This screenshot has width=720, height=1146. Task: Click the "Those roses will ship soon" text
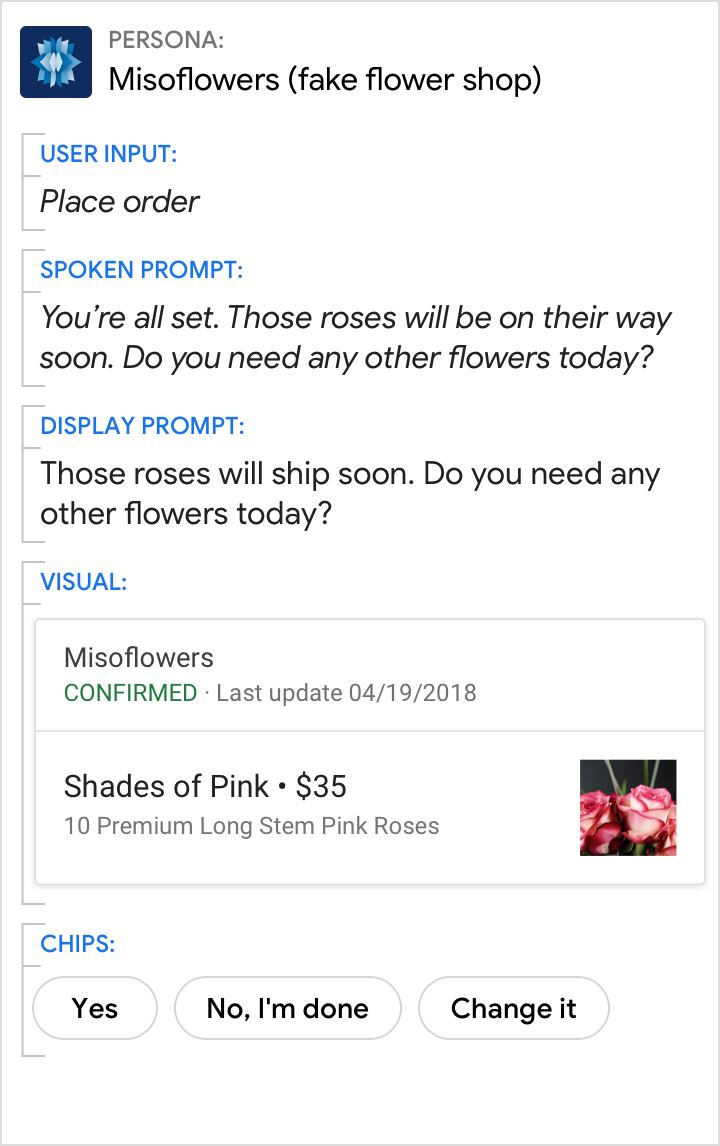tap(350, 494)
